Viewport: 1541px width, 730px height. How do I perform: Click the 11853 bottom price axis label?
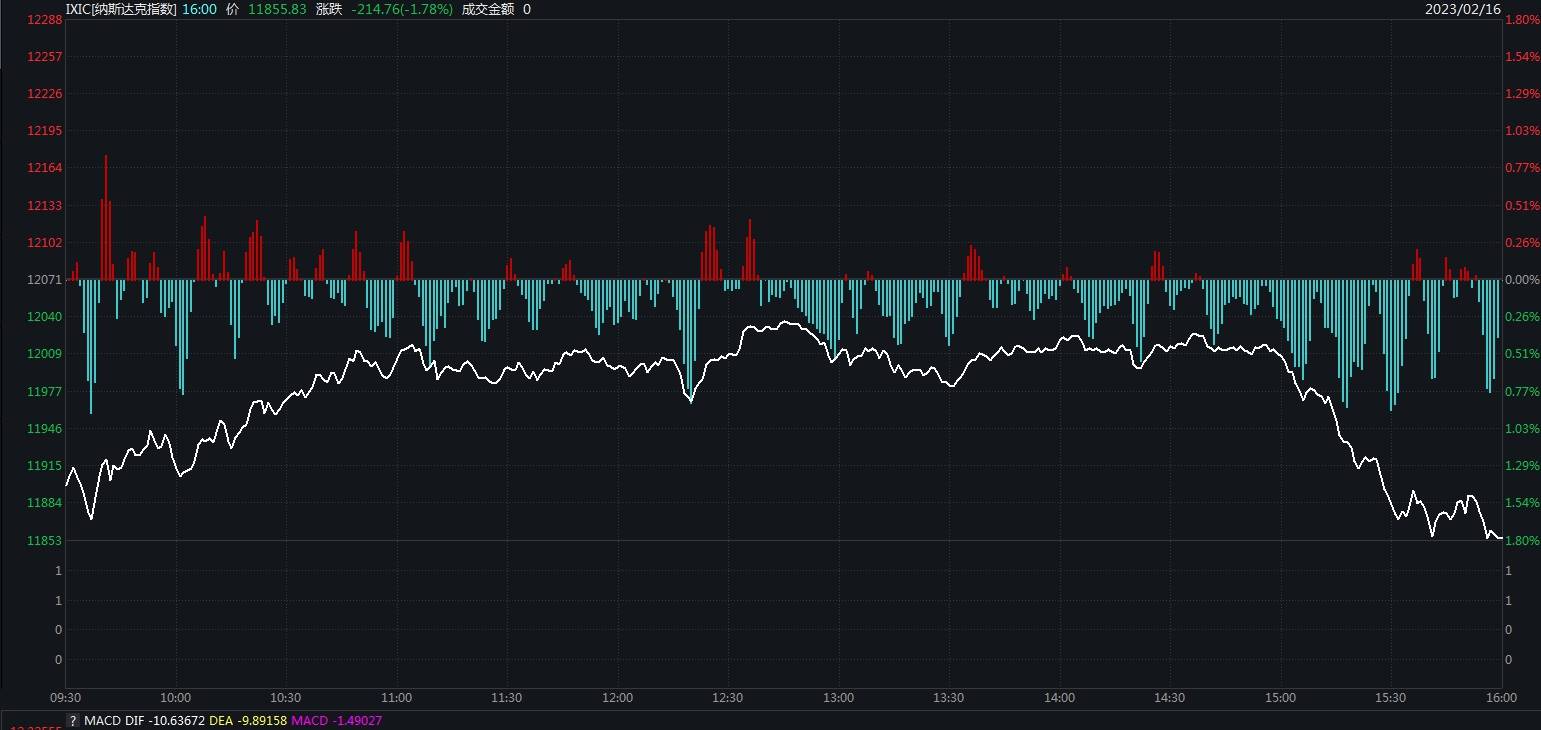pos(46,541)
